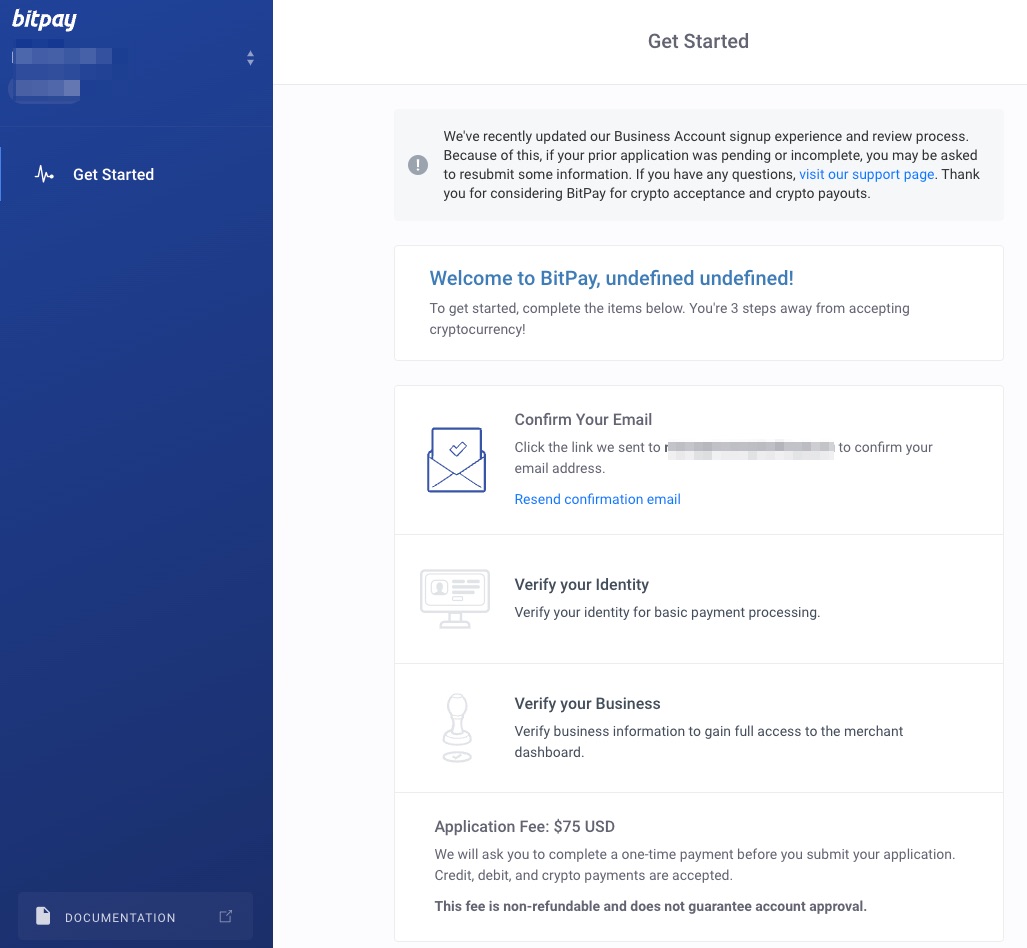This screenshot has height=948, width=1027.
Task: Click the business stamp icon
Action: point(457,728)
